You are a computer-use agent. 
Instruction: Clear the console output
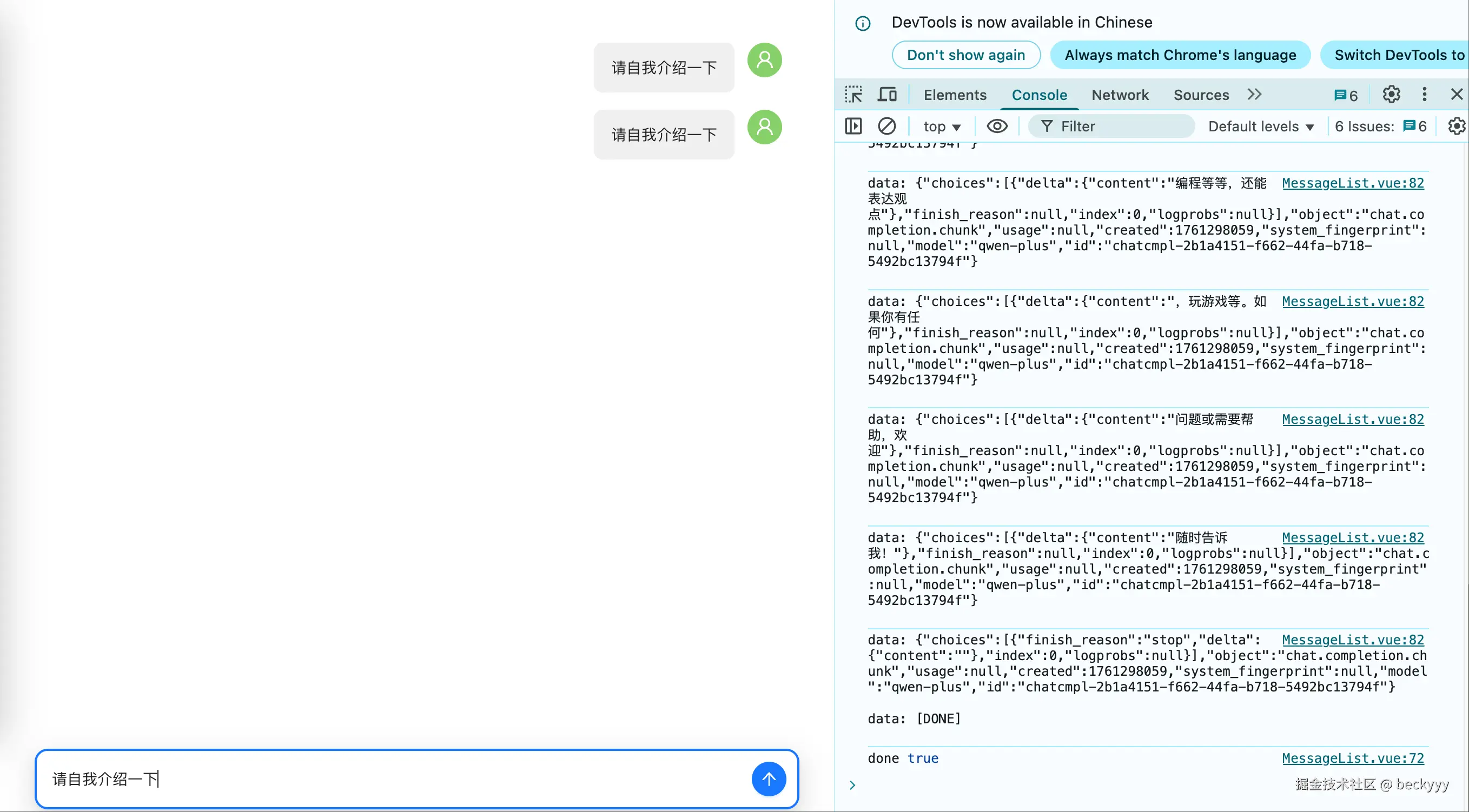click(887, 126)
